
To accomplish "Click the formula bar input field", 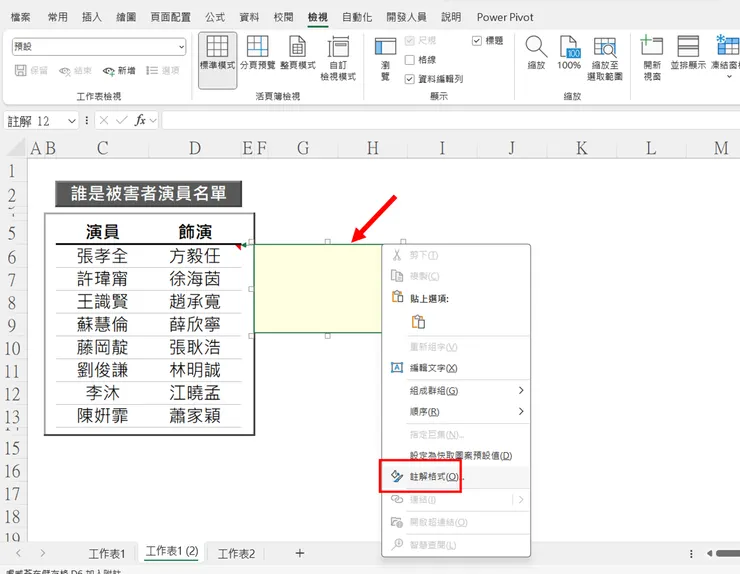I will (451, 120).
